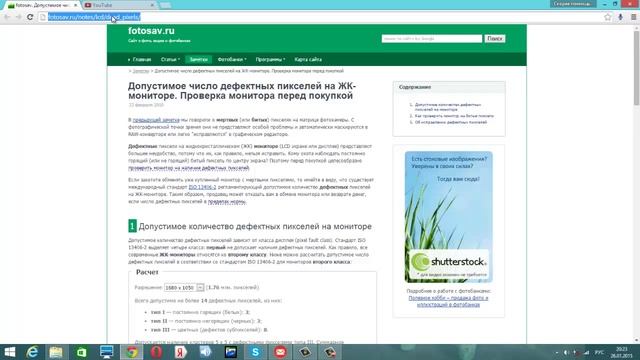Switch to the YouTube tab
640x360 pixels.
coord(118,5)
